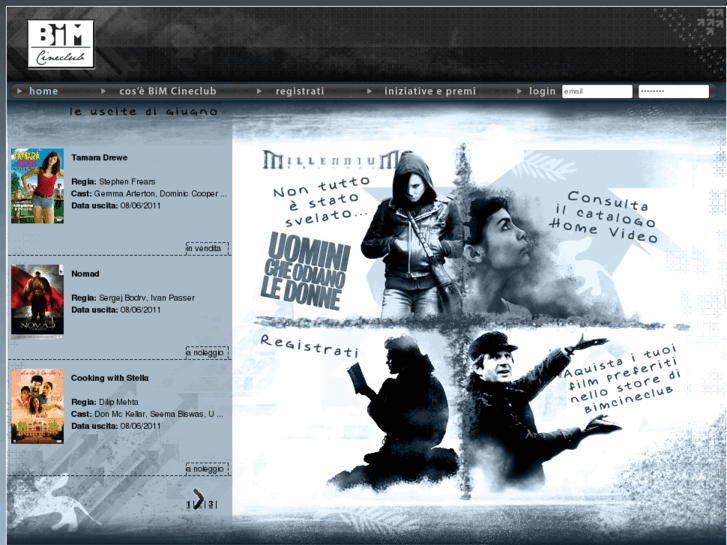Click the login link in navigation bar
727x545 pixels.
[x=542, y=91]
